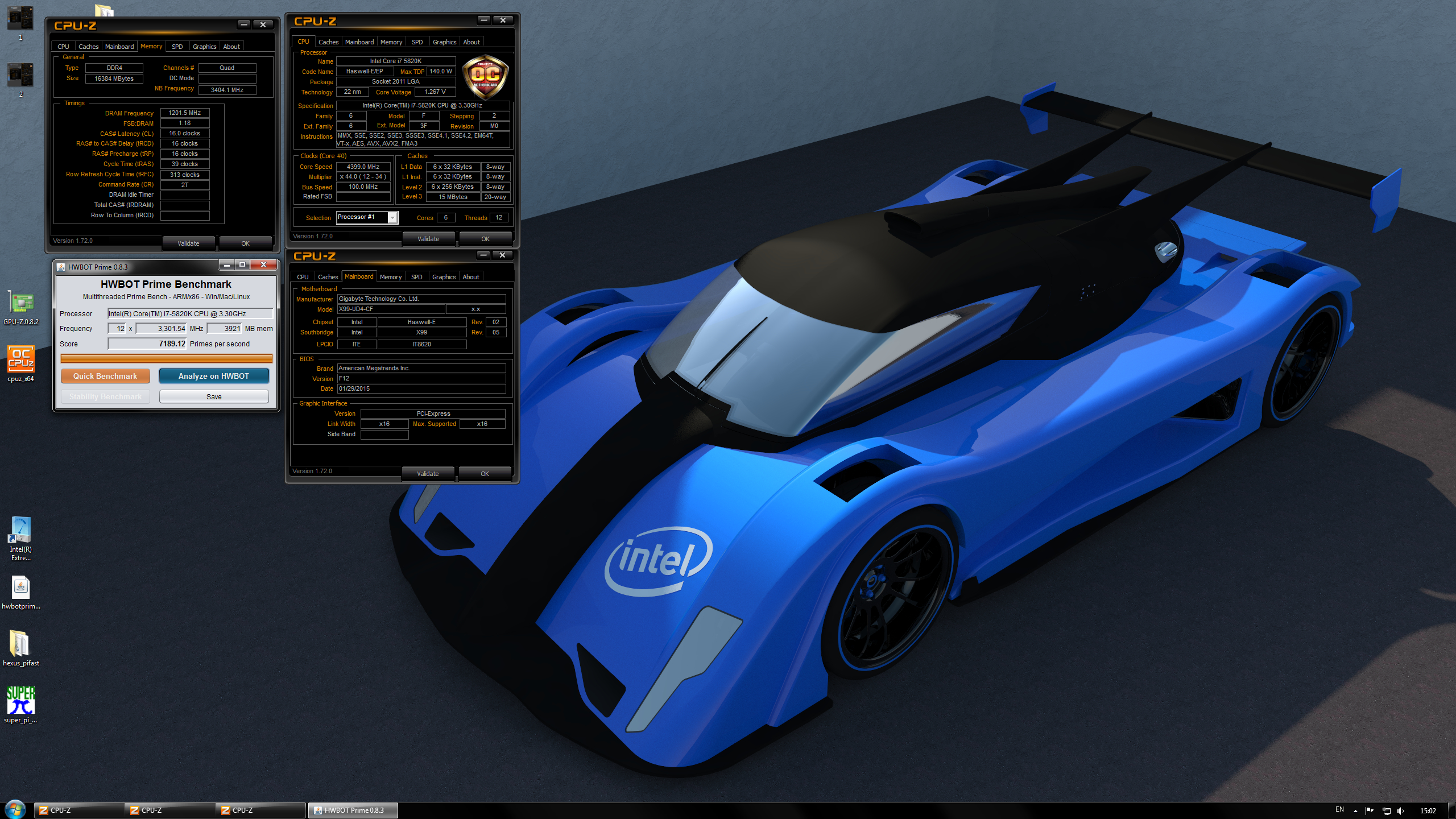Click the CPU name Intel Core i7 5820K

(396, 61)
